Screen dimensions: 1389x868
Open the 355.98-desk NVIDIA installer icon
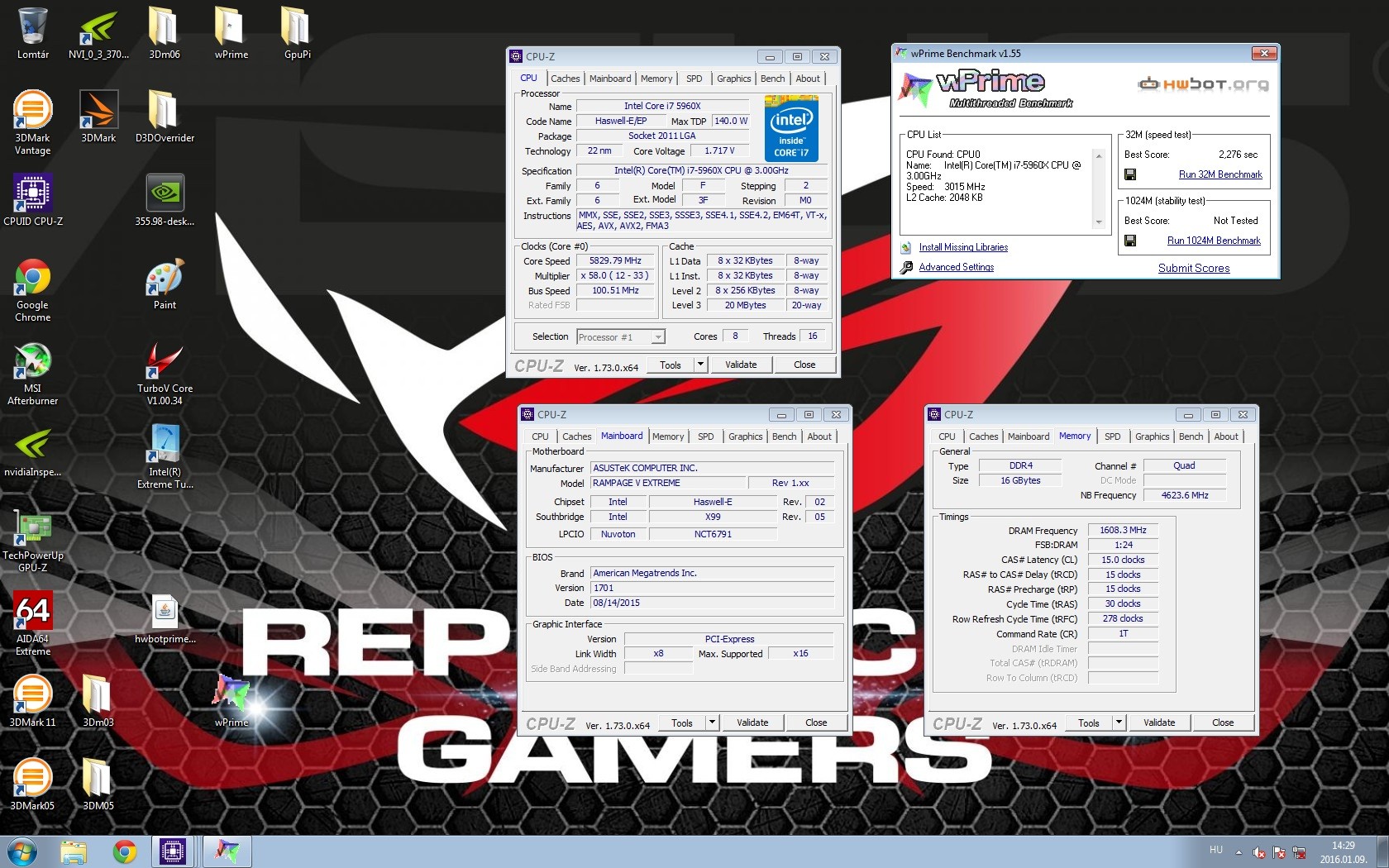[x=165, y=200]
